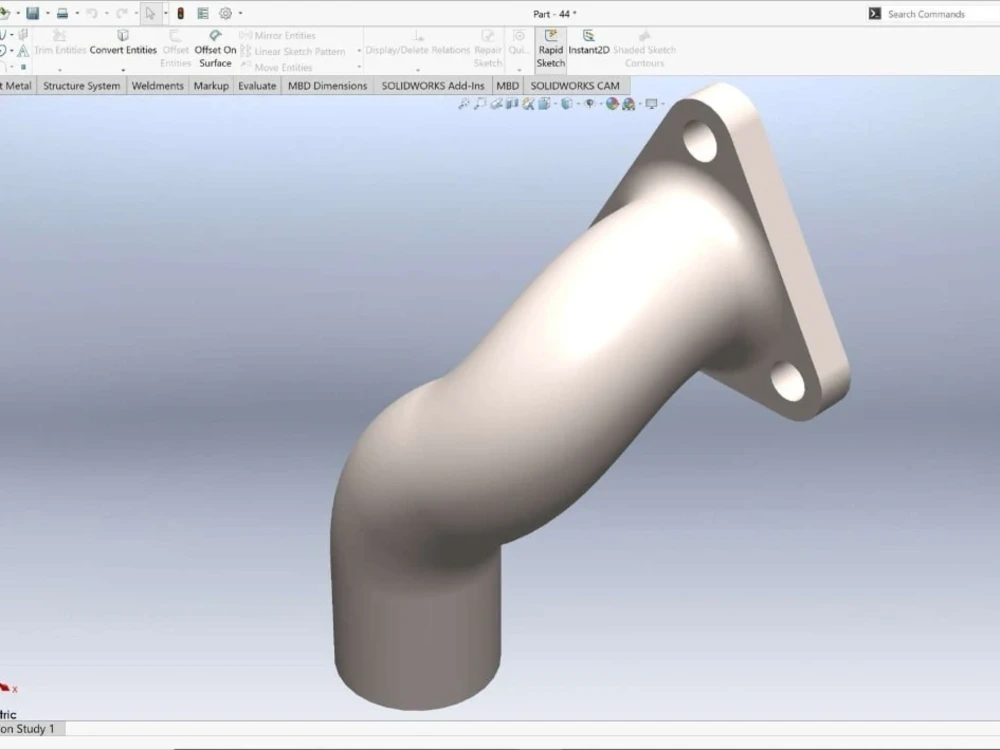The width and height of the screenshot is (1000, 750).
Task: Open MBD Dimensions tab
Action: (x=327, y=85)
